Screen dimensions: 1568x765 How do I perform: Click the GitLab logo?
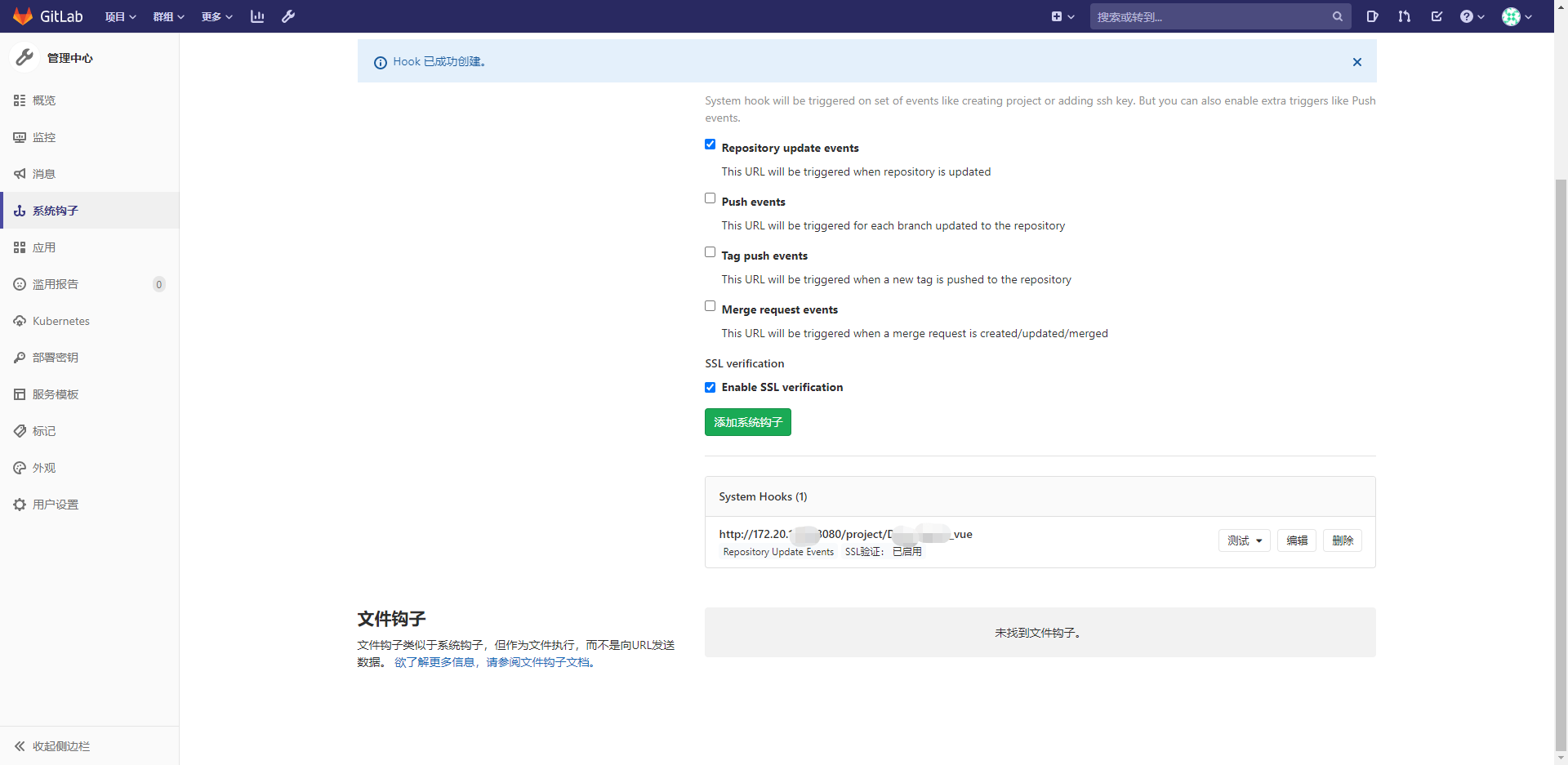(47, 16)
